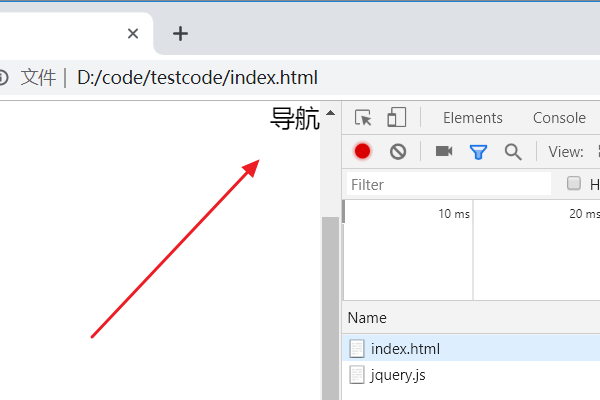Viewport: 600px width, 400px height.
Task: Show site information icon by 文件
Action: pyautogui.click(x=2, y=78)
